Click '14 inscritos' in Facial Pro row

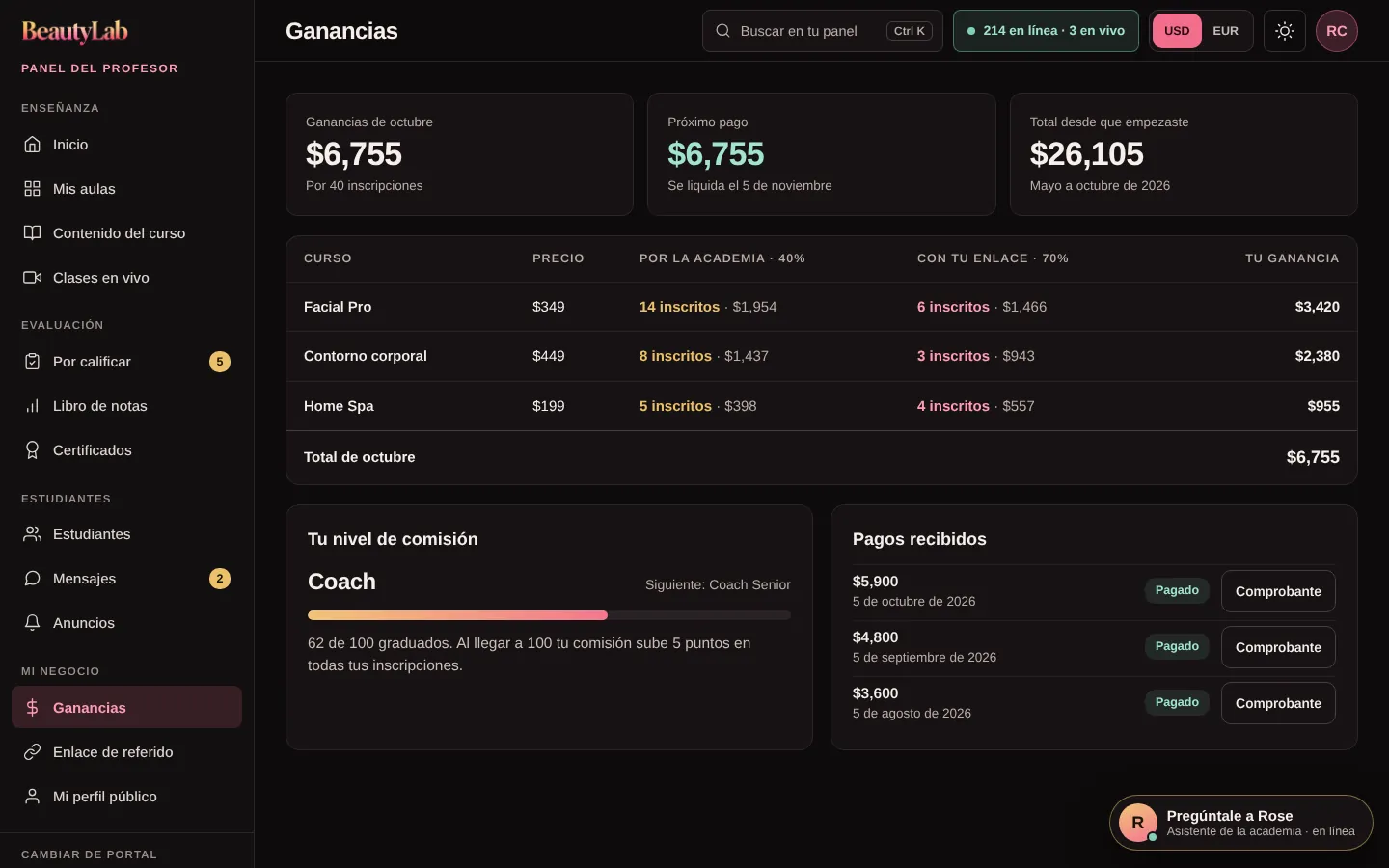pyautogui.click(x=679, y=307)
